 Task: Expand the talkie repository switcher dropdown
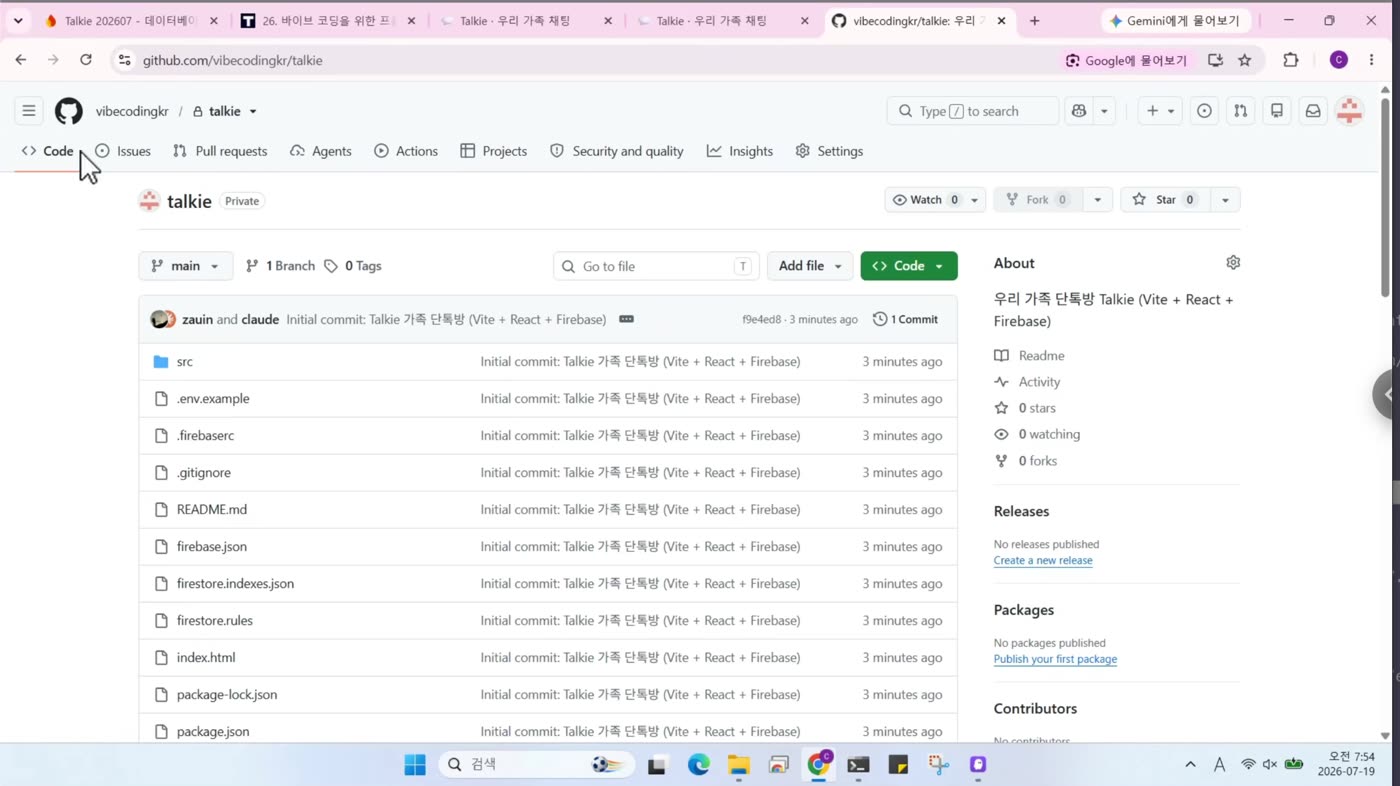(253, 111)
